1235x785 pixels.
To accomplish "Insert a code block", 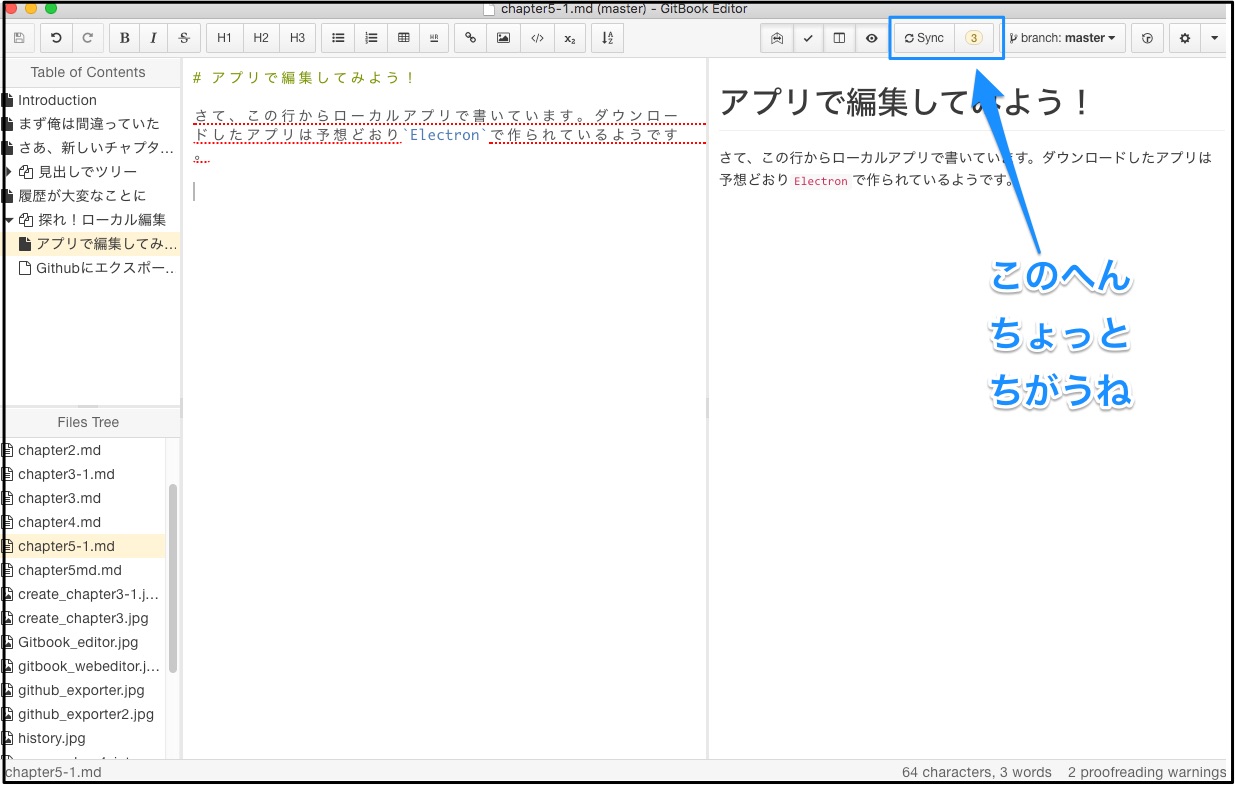I will tap(537, 38).
